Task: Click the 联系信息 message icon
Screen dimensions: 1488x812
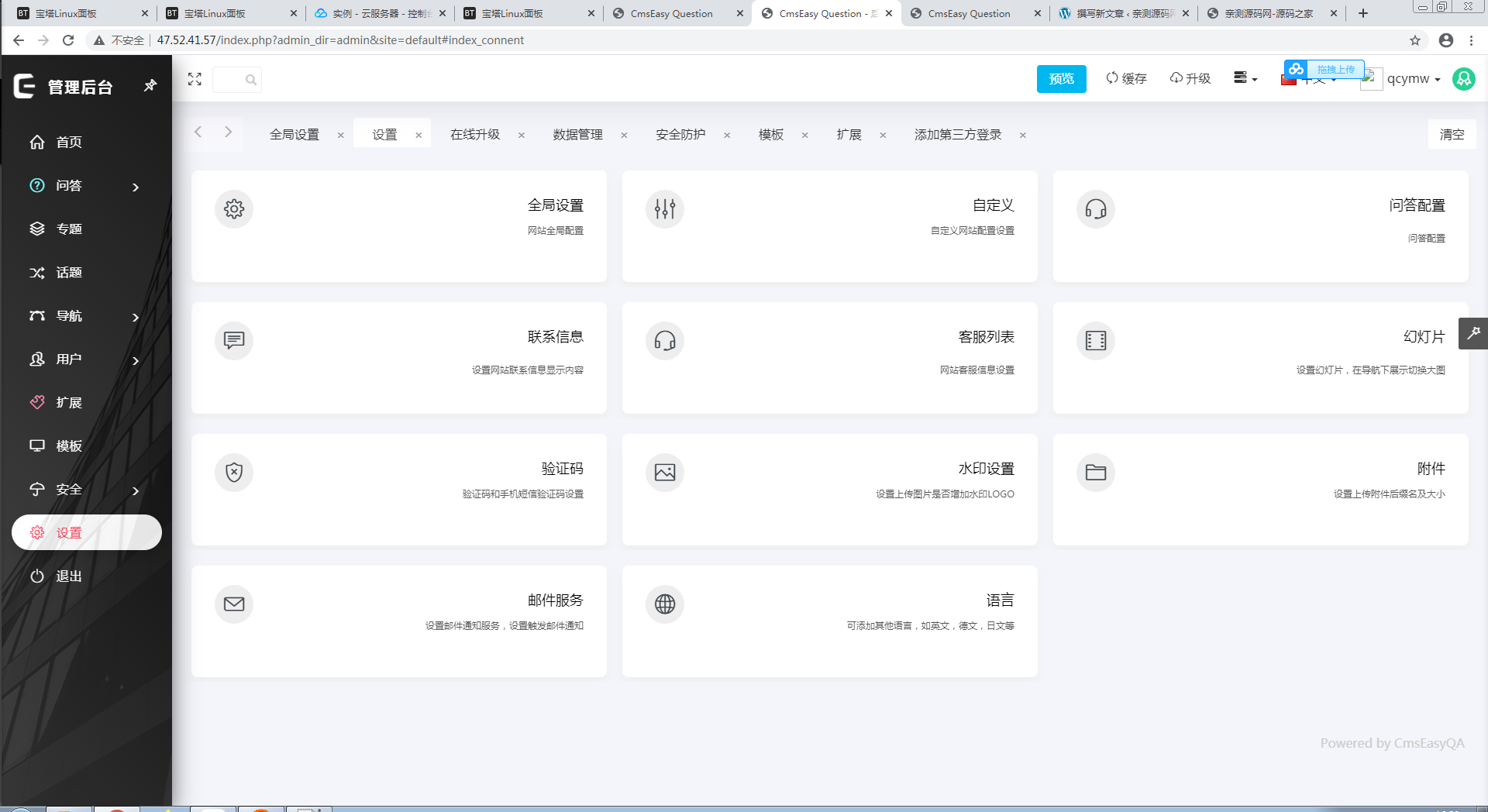Action: pyautogui.click(x=234, y=340)
